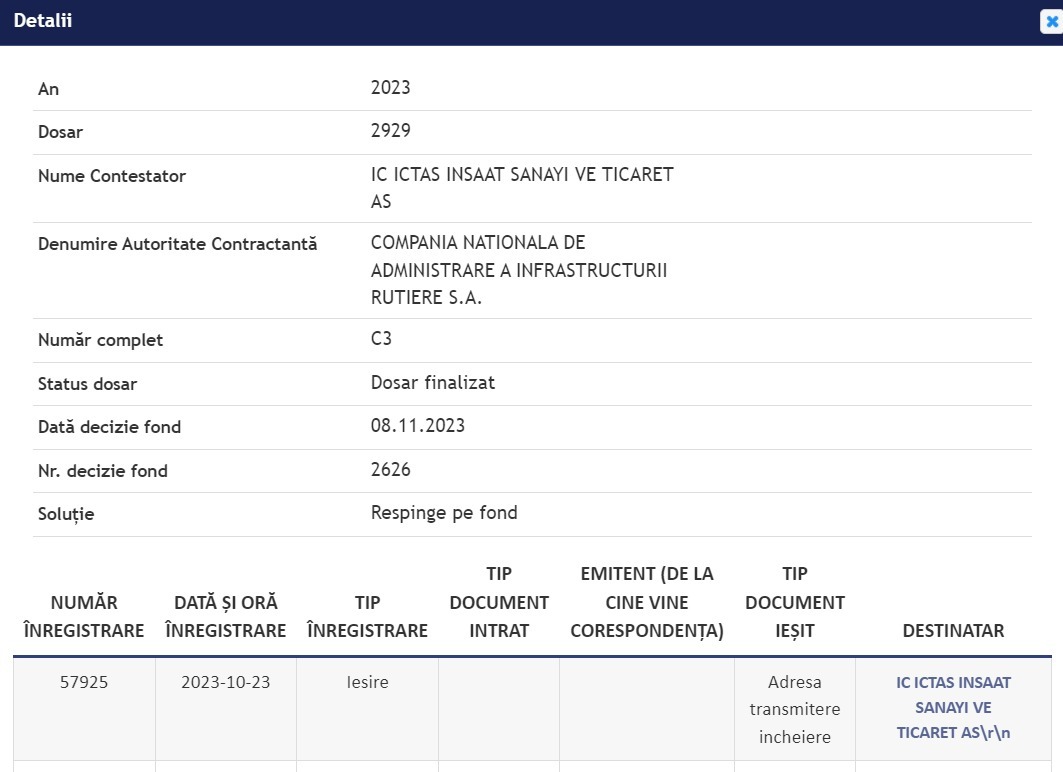Click the TIP DOCUMENT INTRAT header
The image size is (1063, 772).
coord(499,602)
